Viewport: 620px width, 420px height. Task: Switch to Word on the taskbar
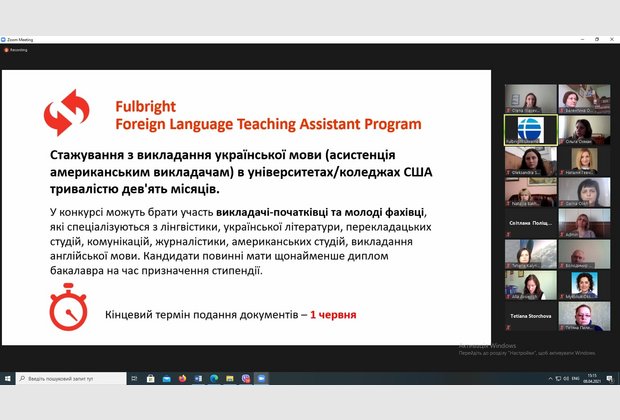point(198,378)
